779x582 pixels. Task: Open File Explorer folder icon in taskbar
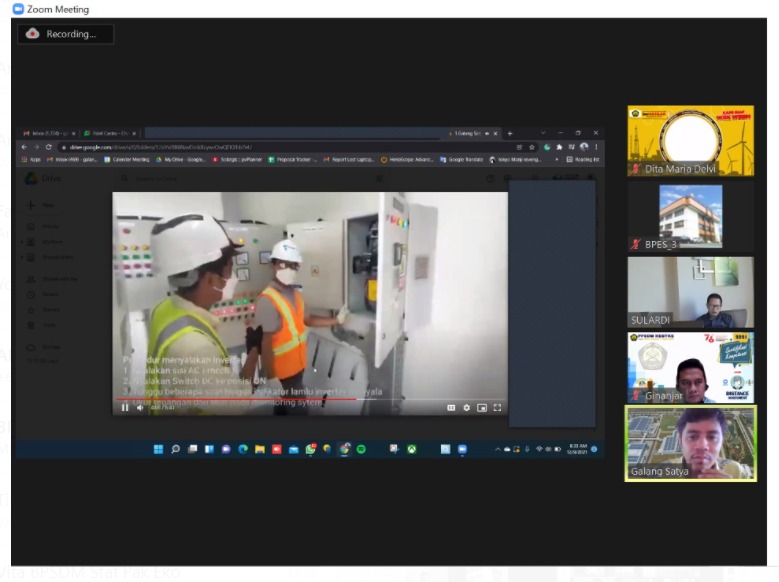pyautogui.click(x=260, y=449)
